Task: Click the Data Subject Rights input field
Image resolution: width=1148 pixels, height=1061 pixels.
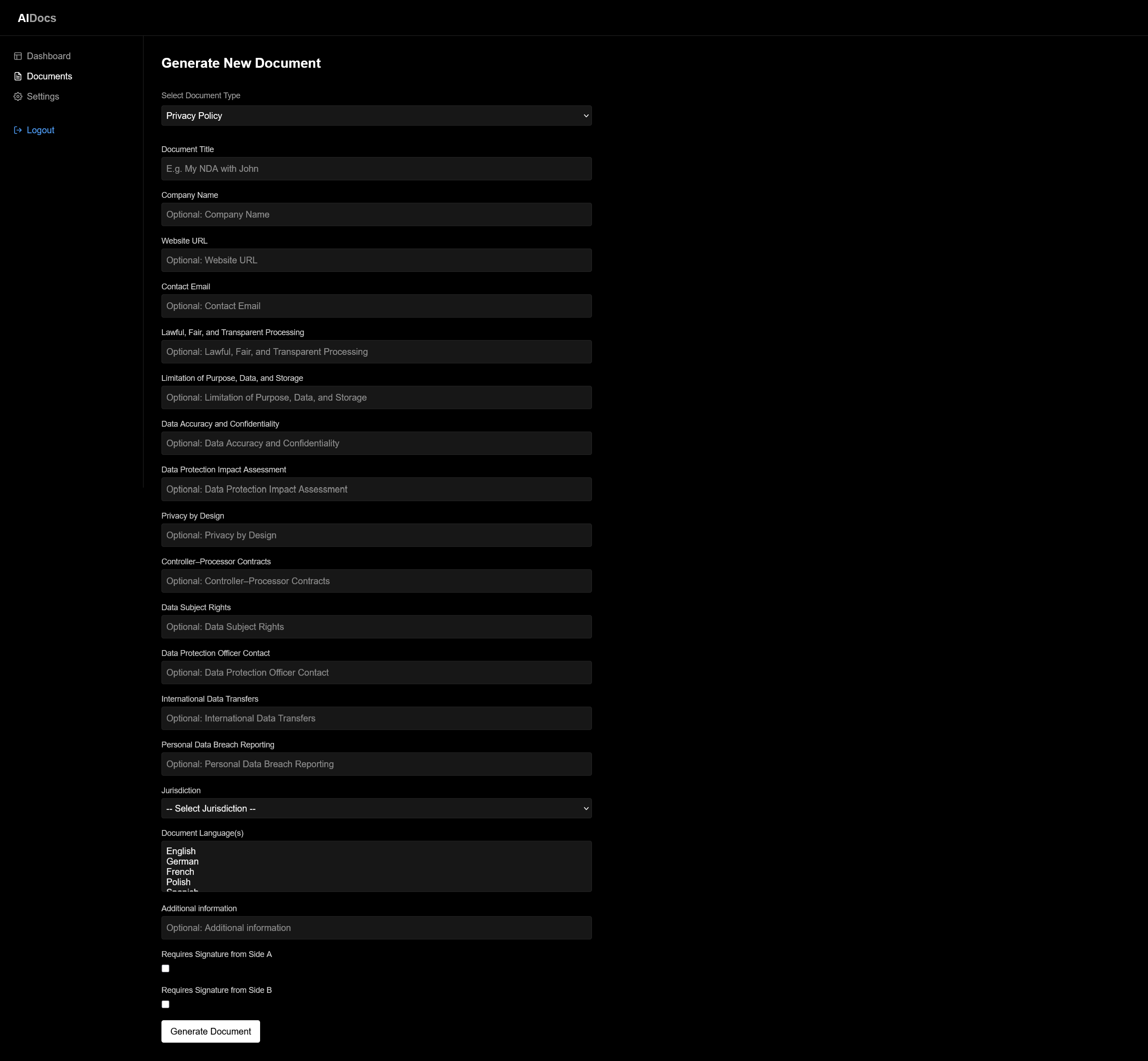Action: [376, 626]
